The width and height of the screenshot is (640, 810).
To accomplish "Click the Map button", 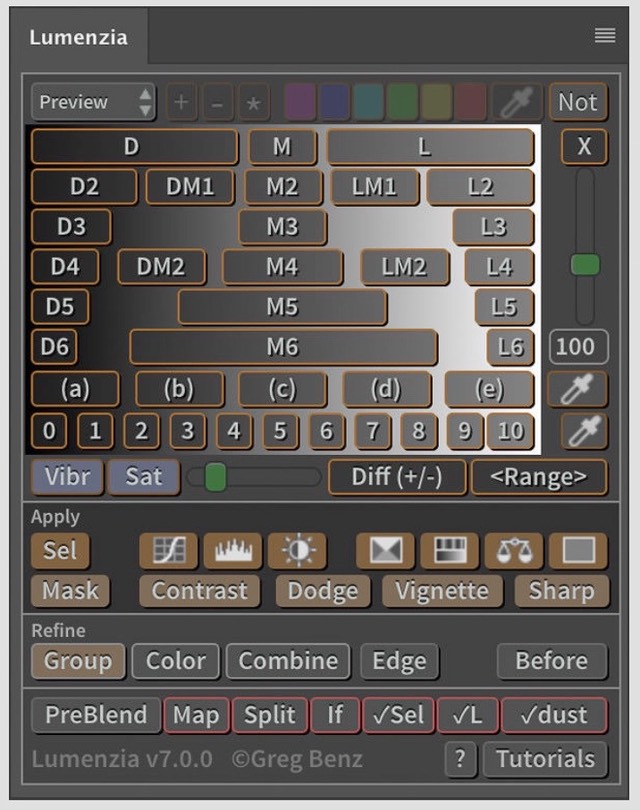I will coord(196,715).
